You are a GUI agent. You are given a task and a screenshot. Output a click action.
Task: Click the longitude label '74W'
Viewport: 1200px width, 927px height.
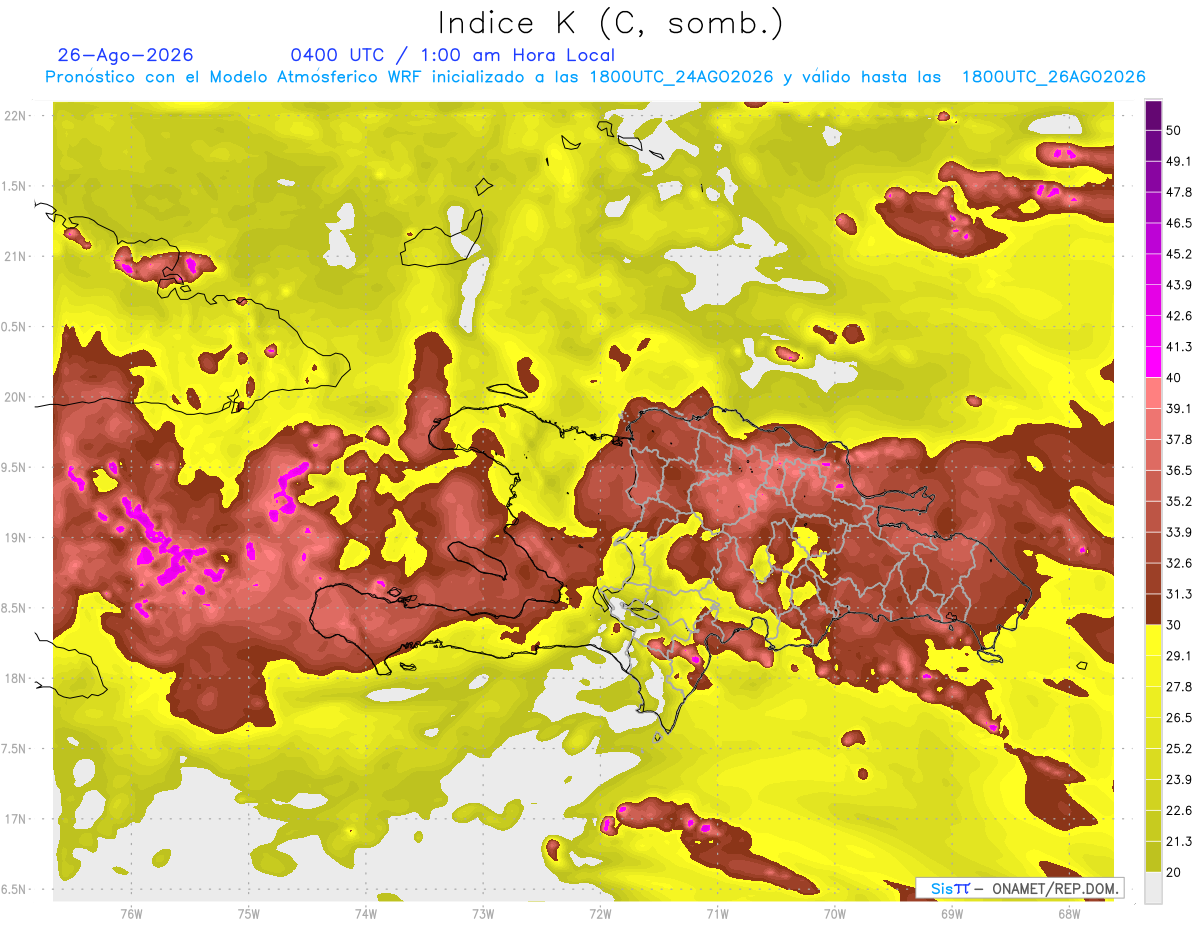[x=366, y=913]
